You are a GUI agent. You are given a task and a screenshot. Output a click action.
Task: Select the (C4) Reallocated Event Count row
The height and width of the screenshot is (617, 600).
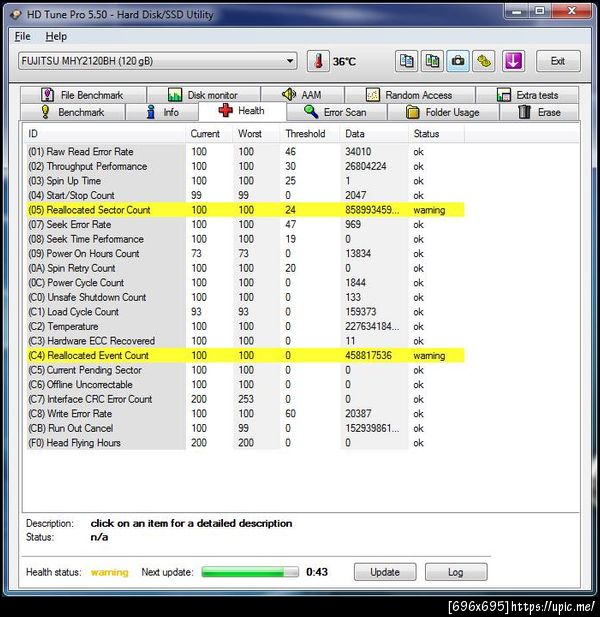click(246, 355)
